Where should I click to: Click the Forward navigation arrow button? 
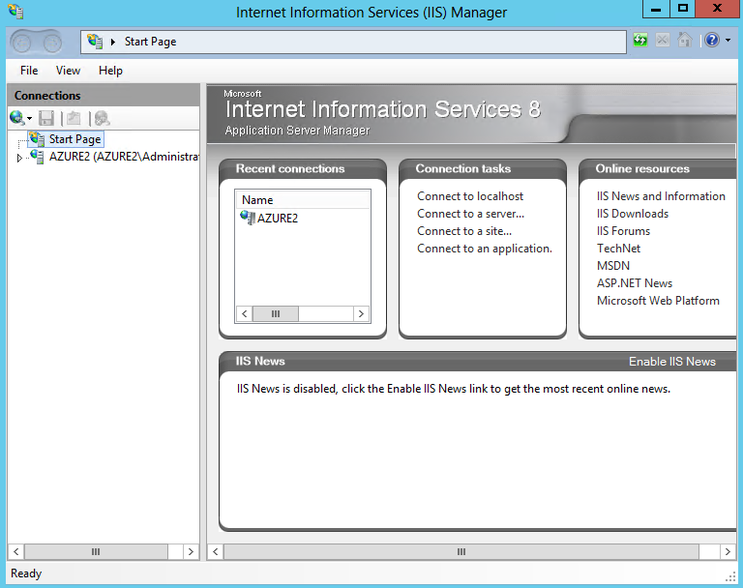coord(52,43)
